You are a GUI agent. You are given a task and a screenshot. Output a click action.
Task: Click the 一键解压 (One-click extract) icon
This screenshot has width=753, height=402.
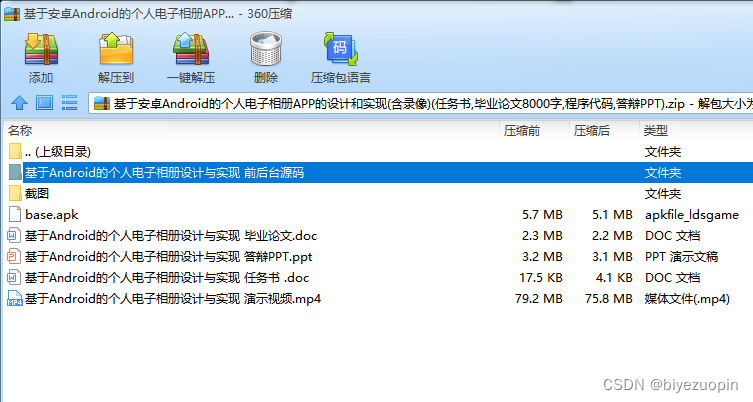[191, 49]
